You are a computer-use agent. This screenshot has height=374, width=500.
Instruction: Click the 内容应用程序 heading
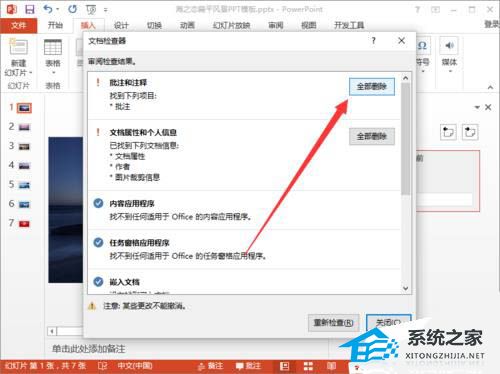(132, 203)
